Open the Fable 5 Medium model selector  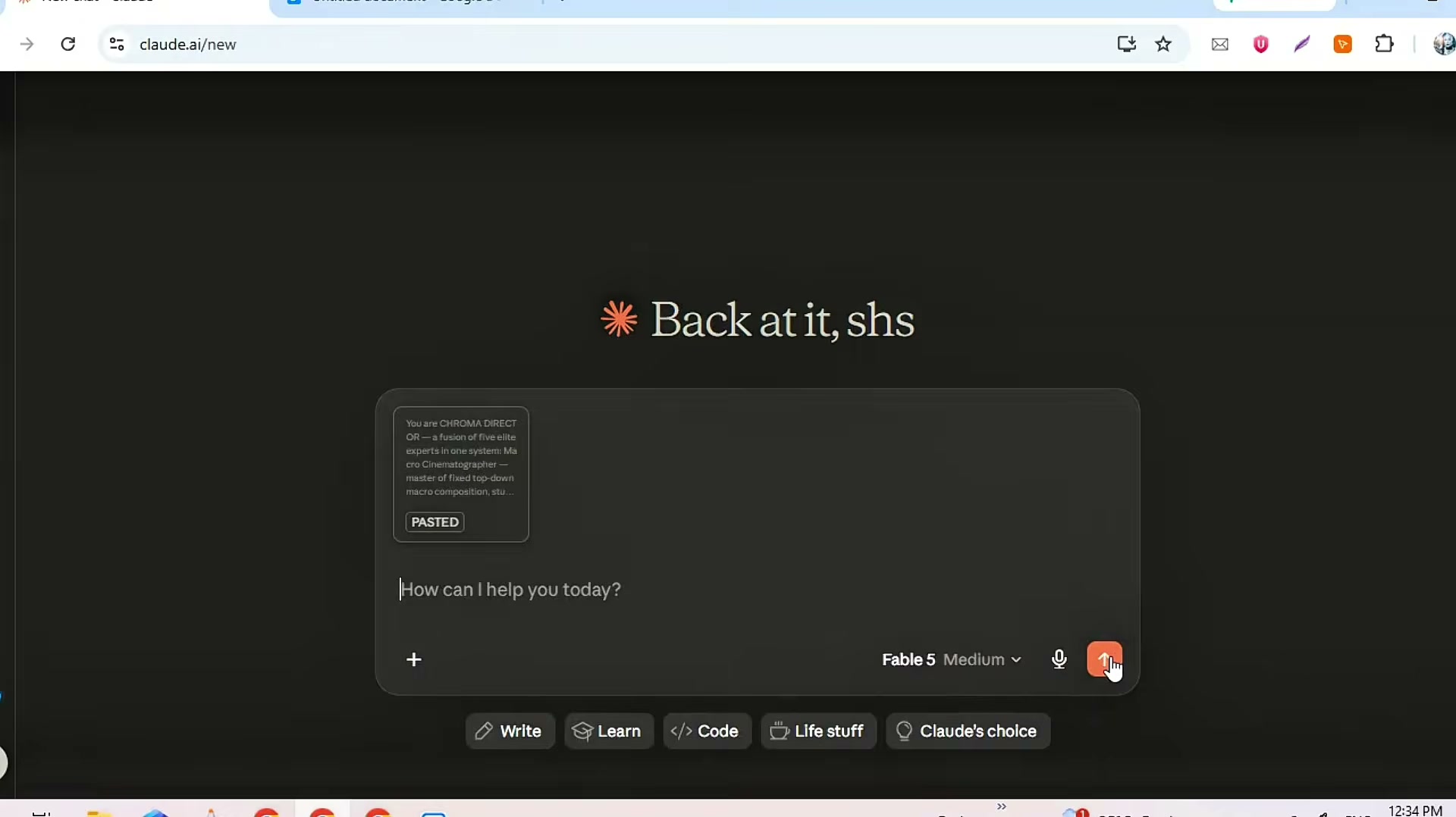coord(951,659)
